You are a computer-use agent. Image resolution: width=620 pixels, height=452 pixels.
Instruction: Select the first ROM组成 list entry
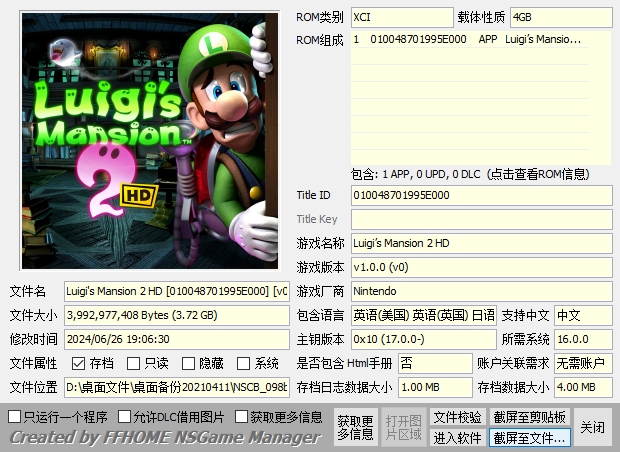coord(468,39)
